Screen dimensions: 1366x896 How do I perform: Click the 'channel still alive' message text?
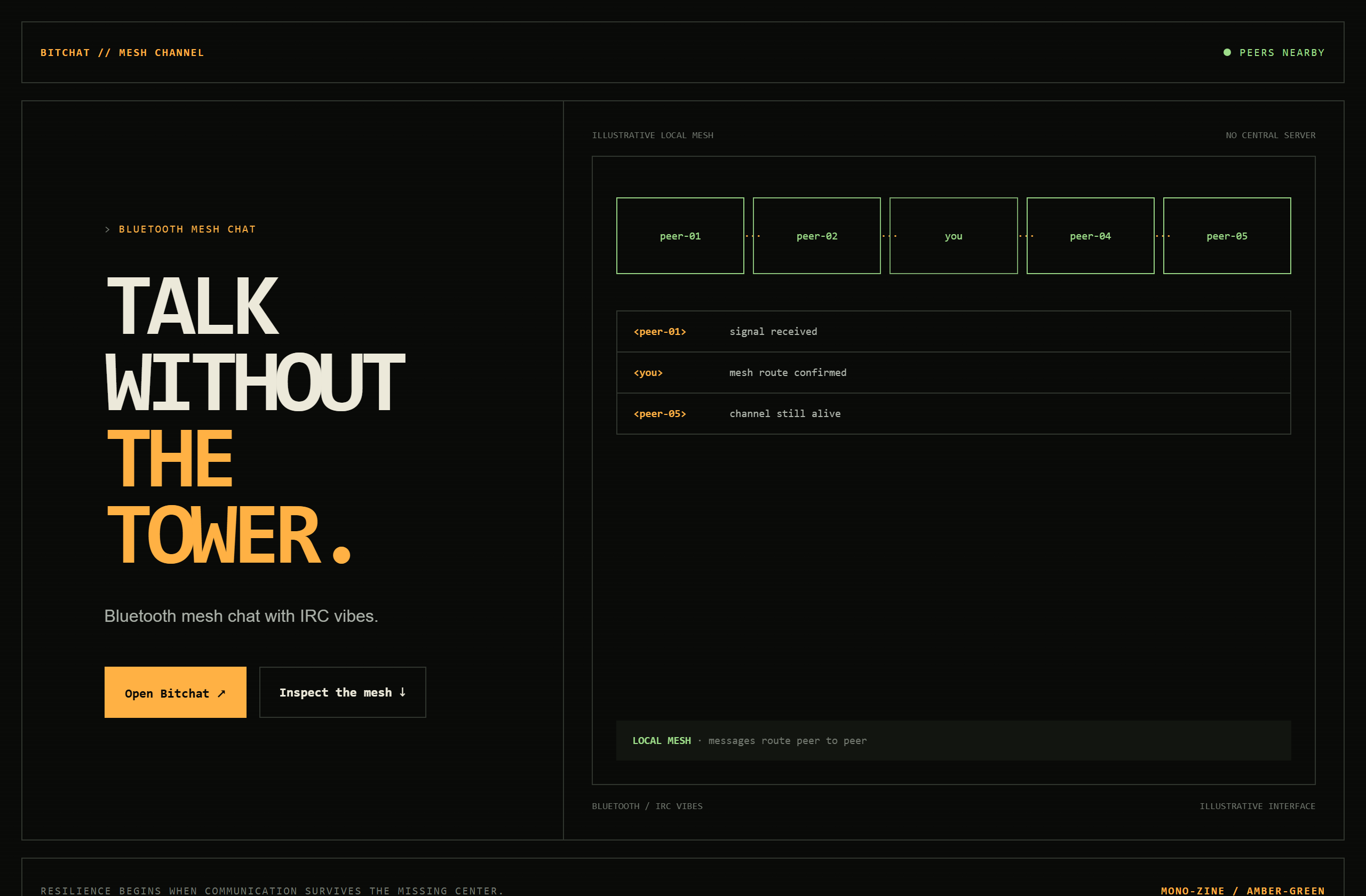coord(784,413)
